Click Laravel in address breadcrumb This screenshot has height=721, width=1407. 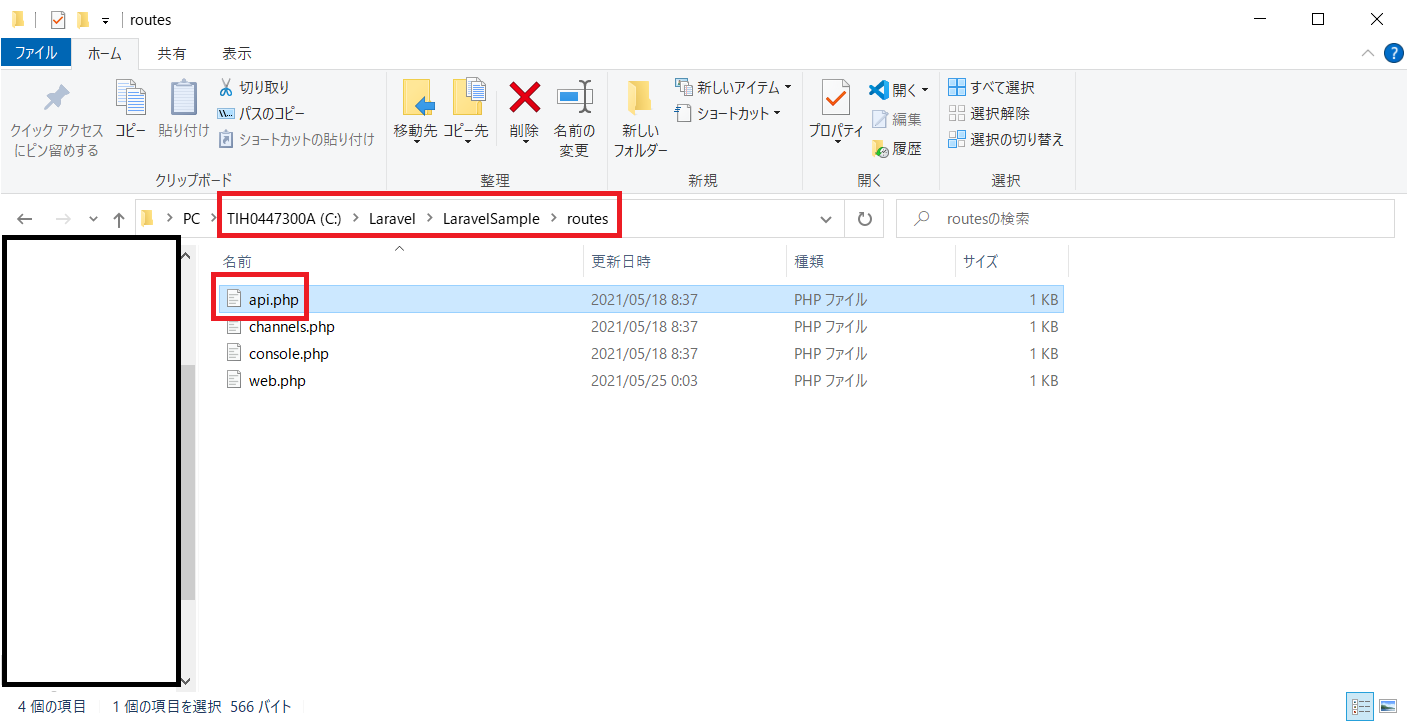tap(392, 219)
